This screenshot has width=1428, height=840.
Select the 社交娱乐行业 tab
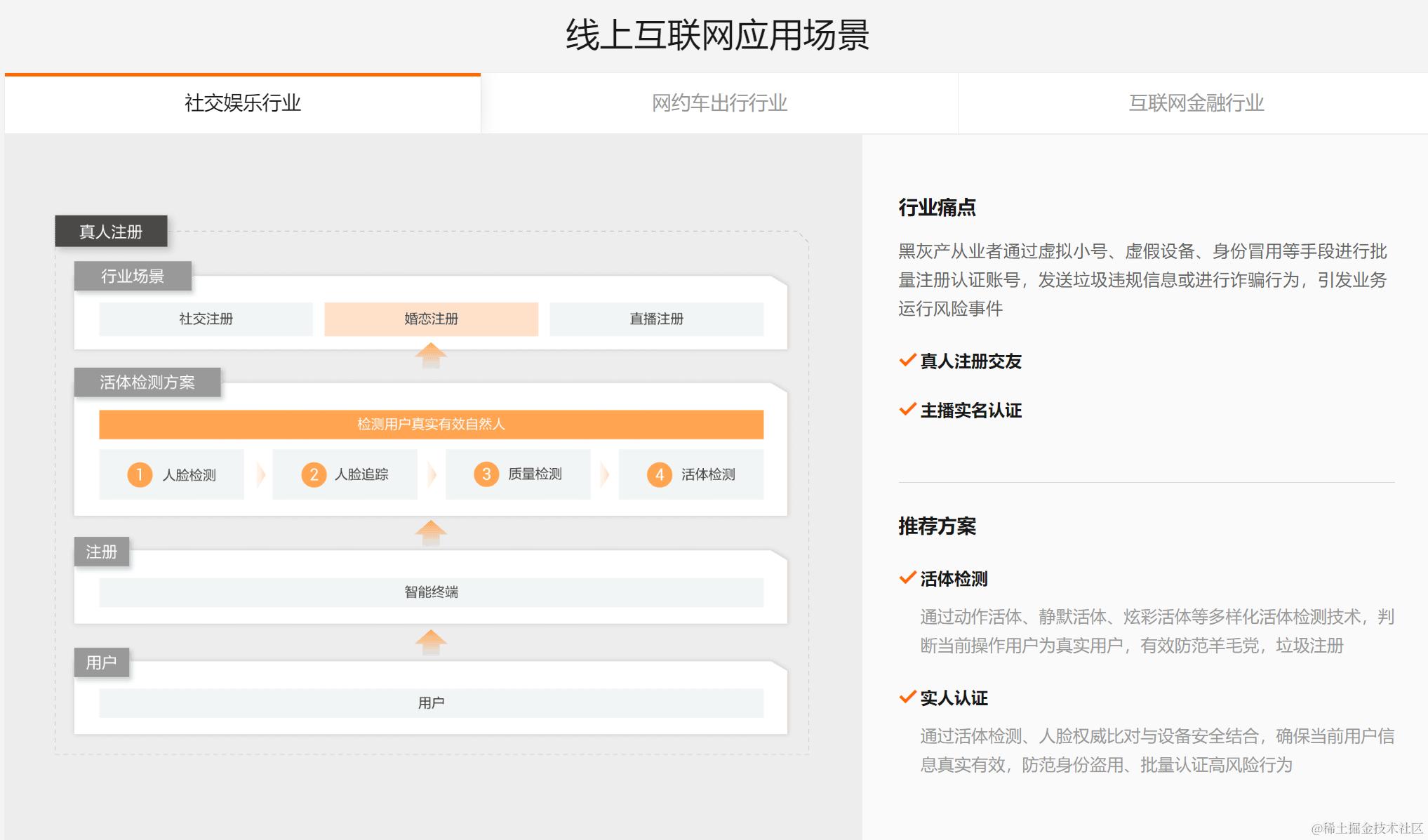[x=243, y=103]
